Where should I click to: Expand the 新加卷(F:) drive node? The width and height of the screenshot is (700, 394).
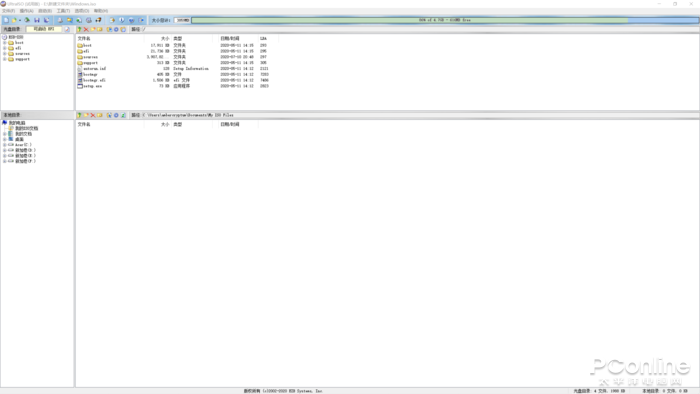click(5, 161)
